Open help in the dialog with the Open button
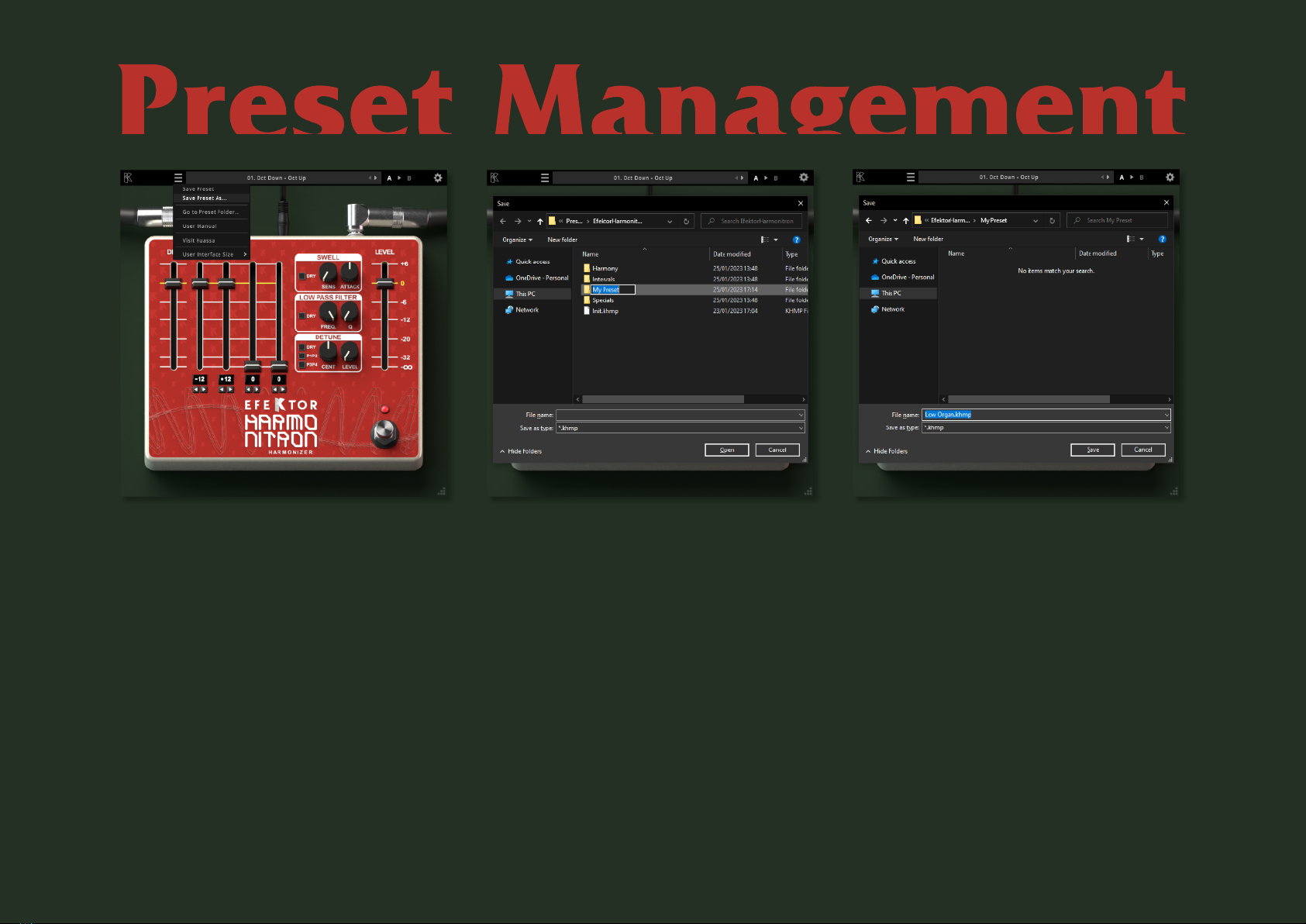This screenshot has width=1306, height=924. [x=796, y=240]
